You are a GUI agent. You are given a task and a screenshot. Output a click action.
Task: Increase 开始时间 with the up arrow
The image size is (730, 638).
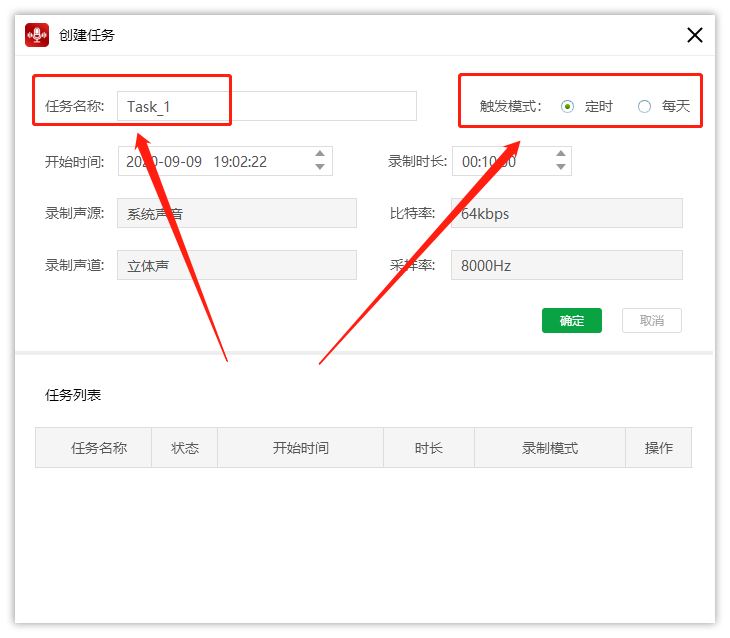click(x=320, y=155)
